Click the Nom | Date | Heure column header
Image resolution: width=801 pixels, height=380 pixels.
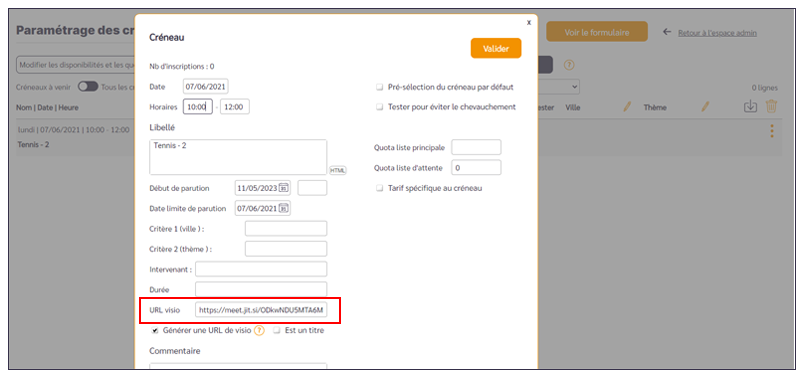coord(48,108)
